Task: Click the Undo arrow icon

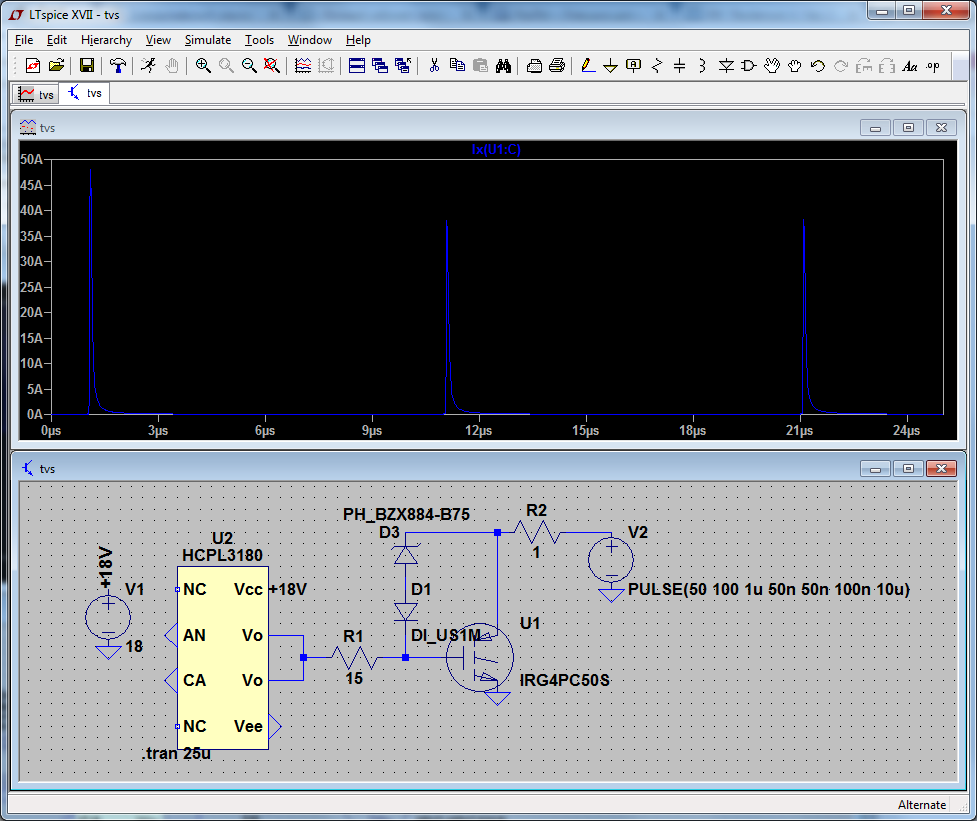Action: (817, 66)
